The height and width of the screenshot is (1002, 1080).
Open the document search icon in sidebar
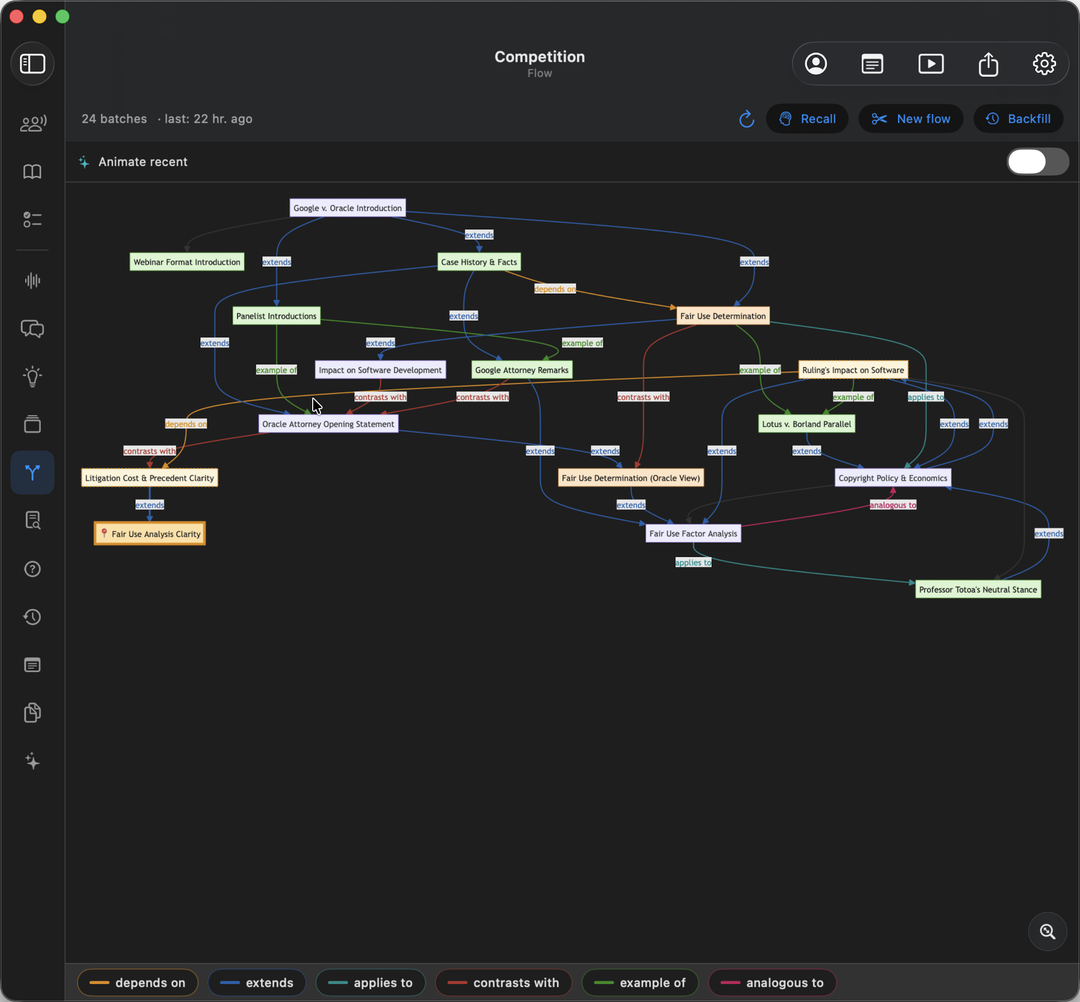(32, 520)
